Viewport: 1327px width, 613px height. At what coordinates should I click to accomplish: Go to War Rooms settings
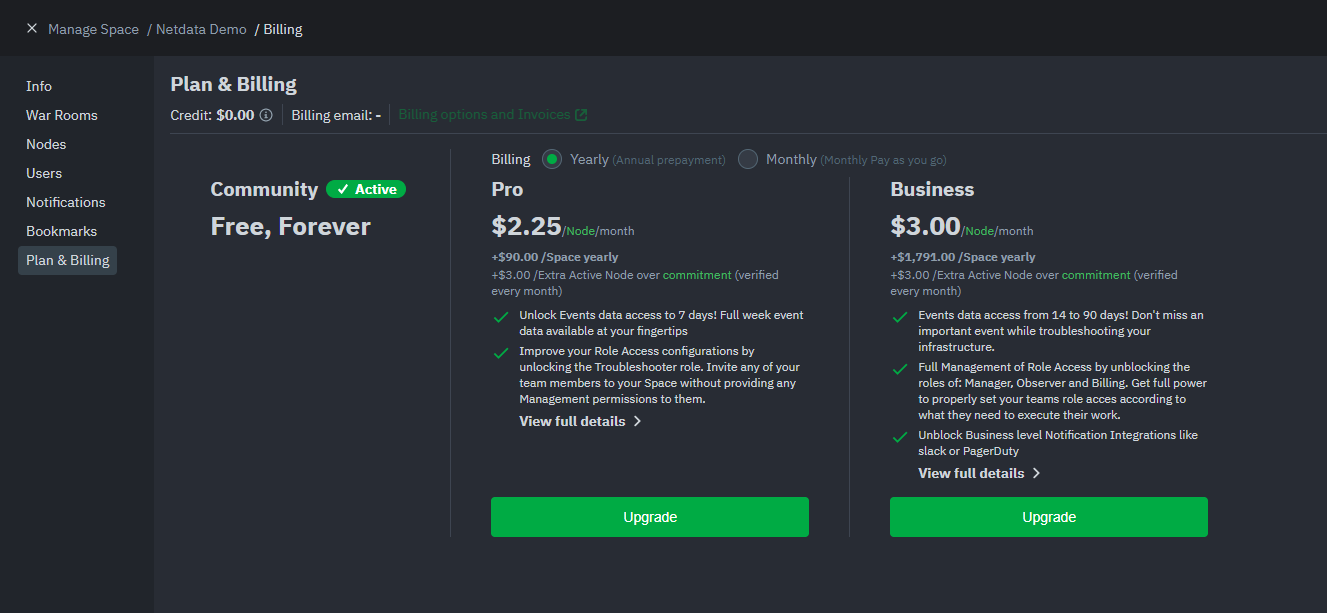click(x=62, y=115)
